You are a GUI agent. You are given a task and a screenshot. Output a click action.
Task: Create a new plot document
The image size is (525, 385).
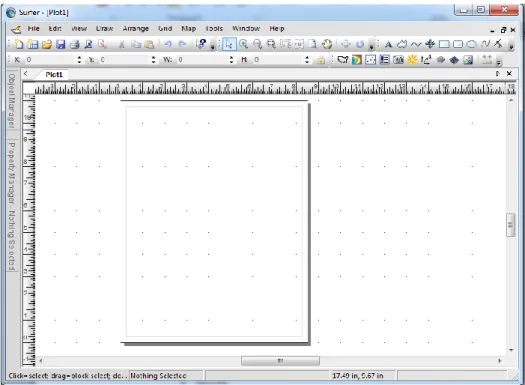(x=19, y=44)
